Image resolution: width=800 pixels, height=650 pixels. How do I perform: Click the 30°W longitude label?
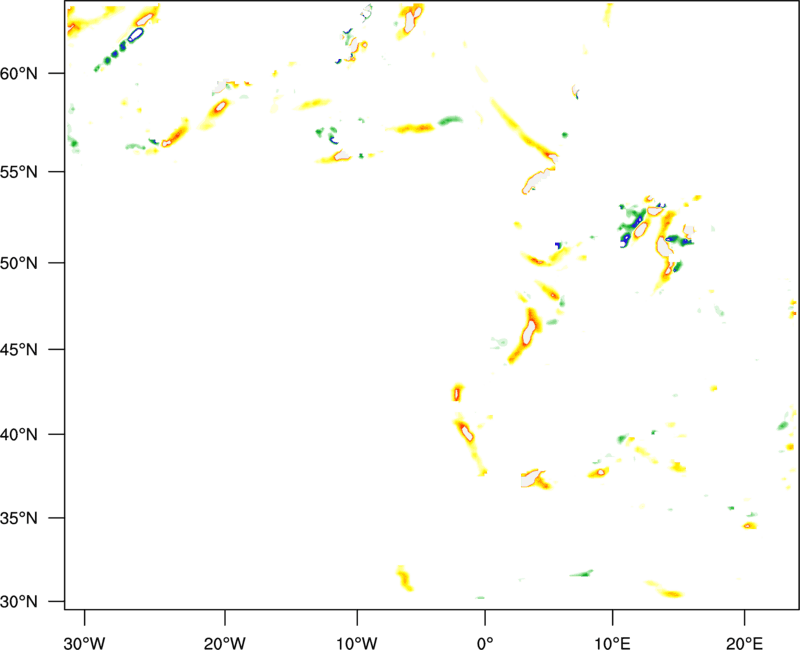pyautogui.click(x=85, y=643)
